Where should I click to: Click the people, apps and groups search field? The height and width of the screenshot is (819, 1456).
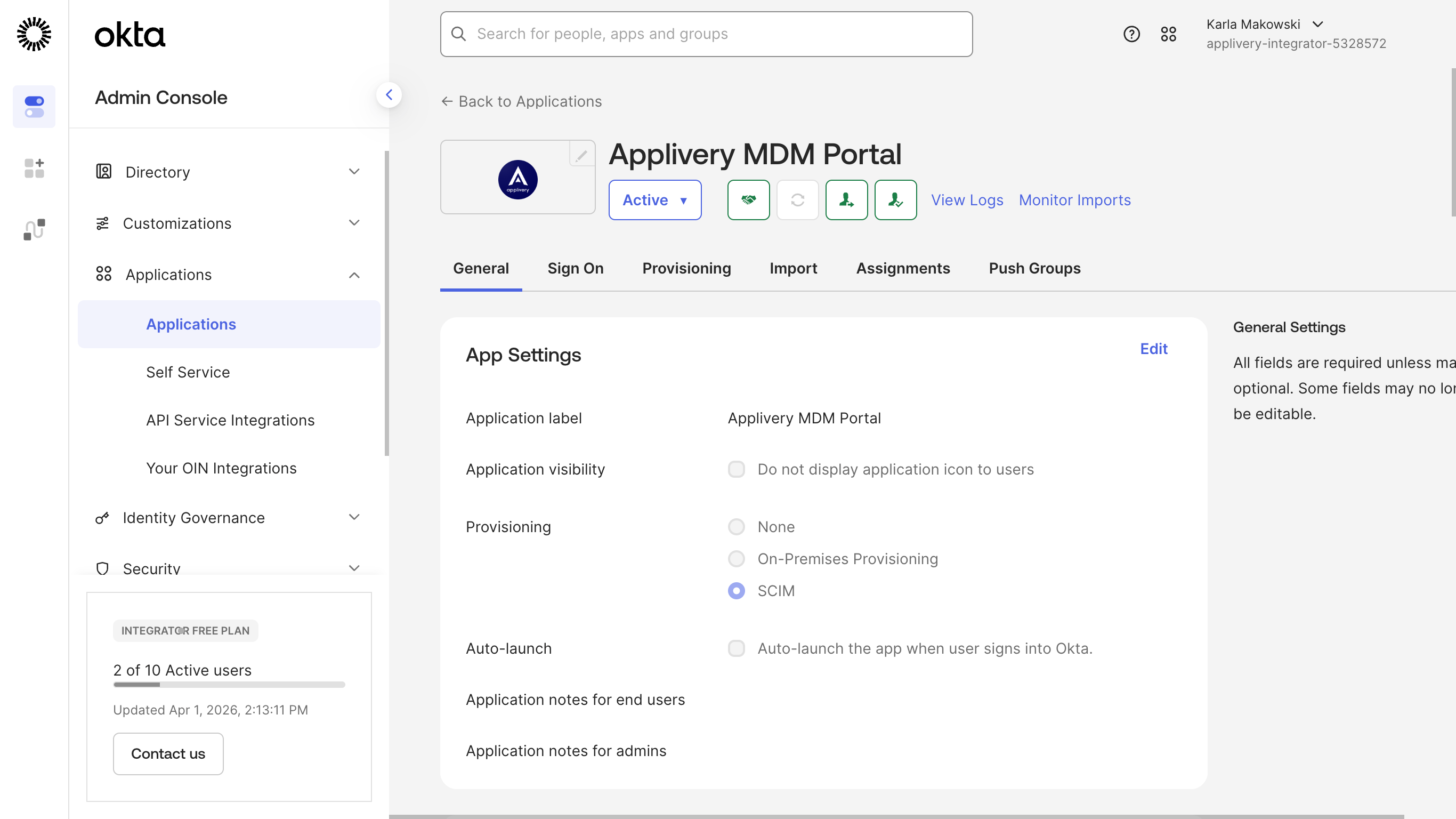click(x=706, y=34)
